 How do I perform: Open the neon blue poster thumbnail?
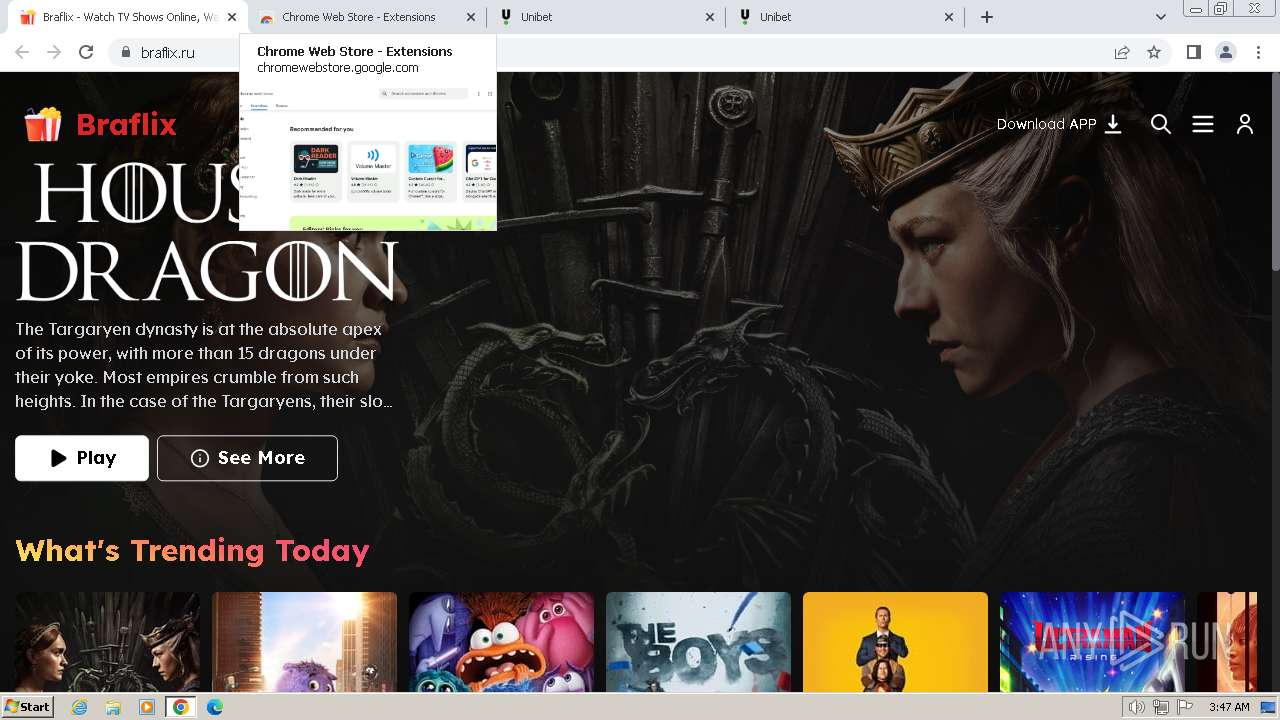click(x=1092, y=642)
